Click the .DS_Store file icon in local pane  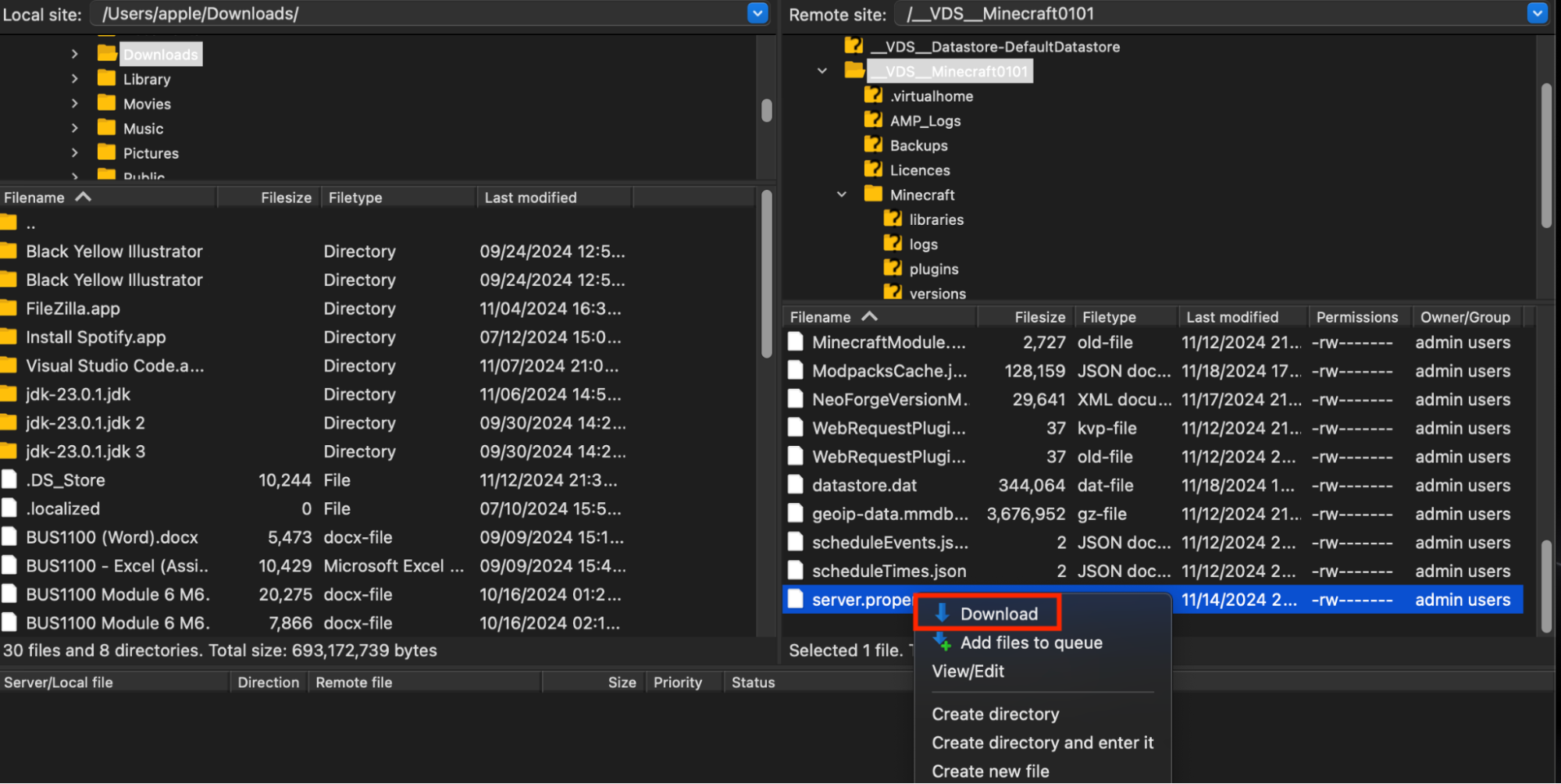point(9,479)
